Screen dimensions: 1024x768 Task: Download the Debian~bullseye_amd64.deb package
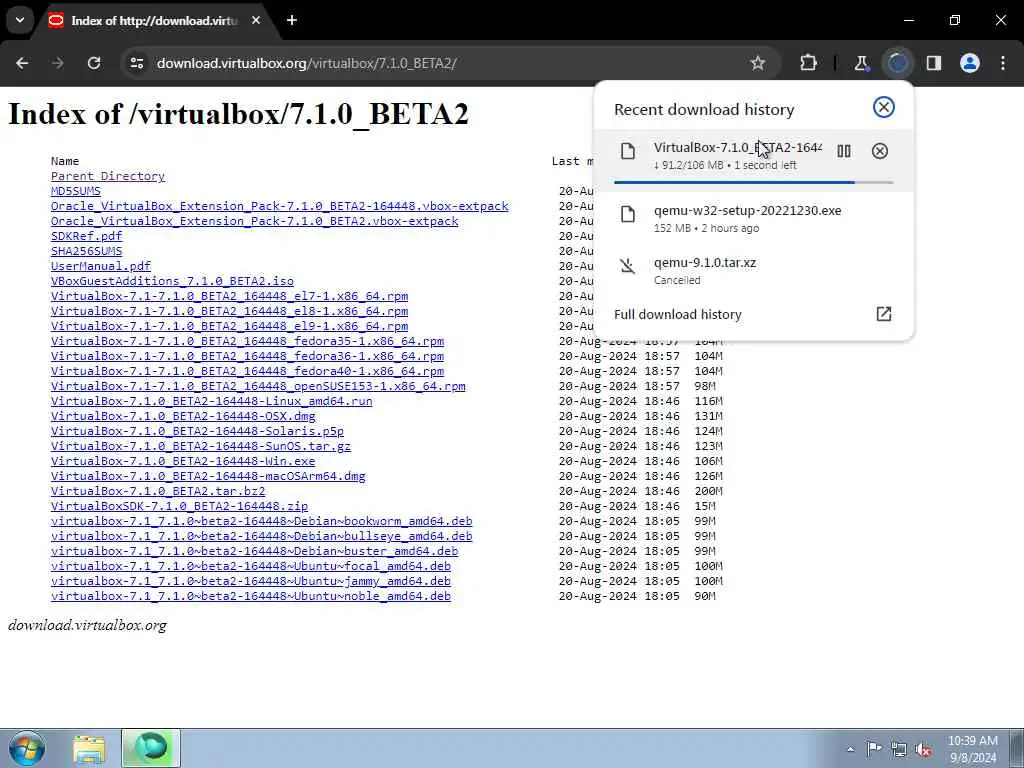262,537
